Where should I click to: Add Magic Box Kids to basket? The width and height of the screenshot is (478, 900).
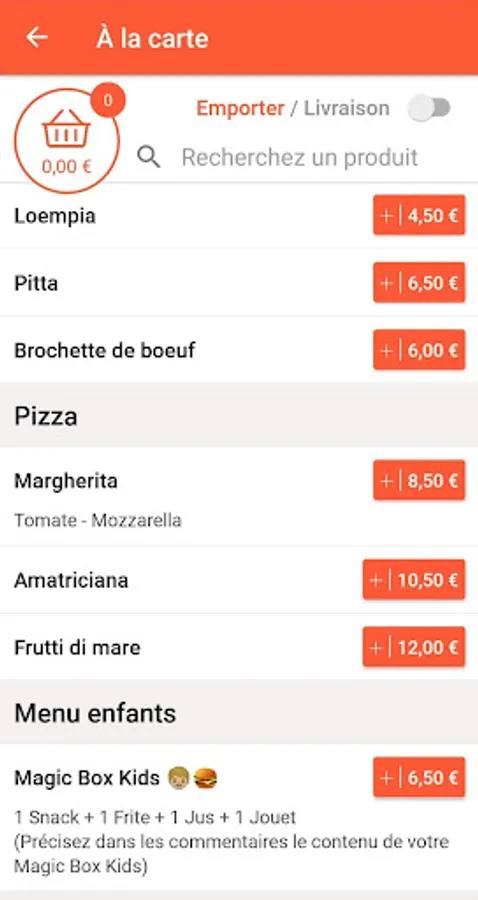click(419, 777)
